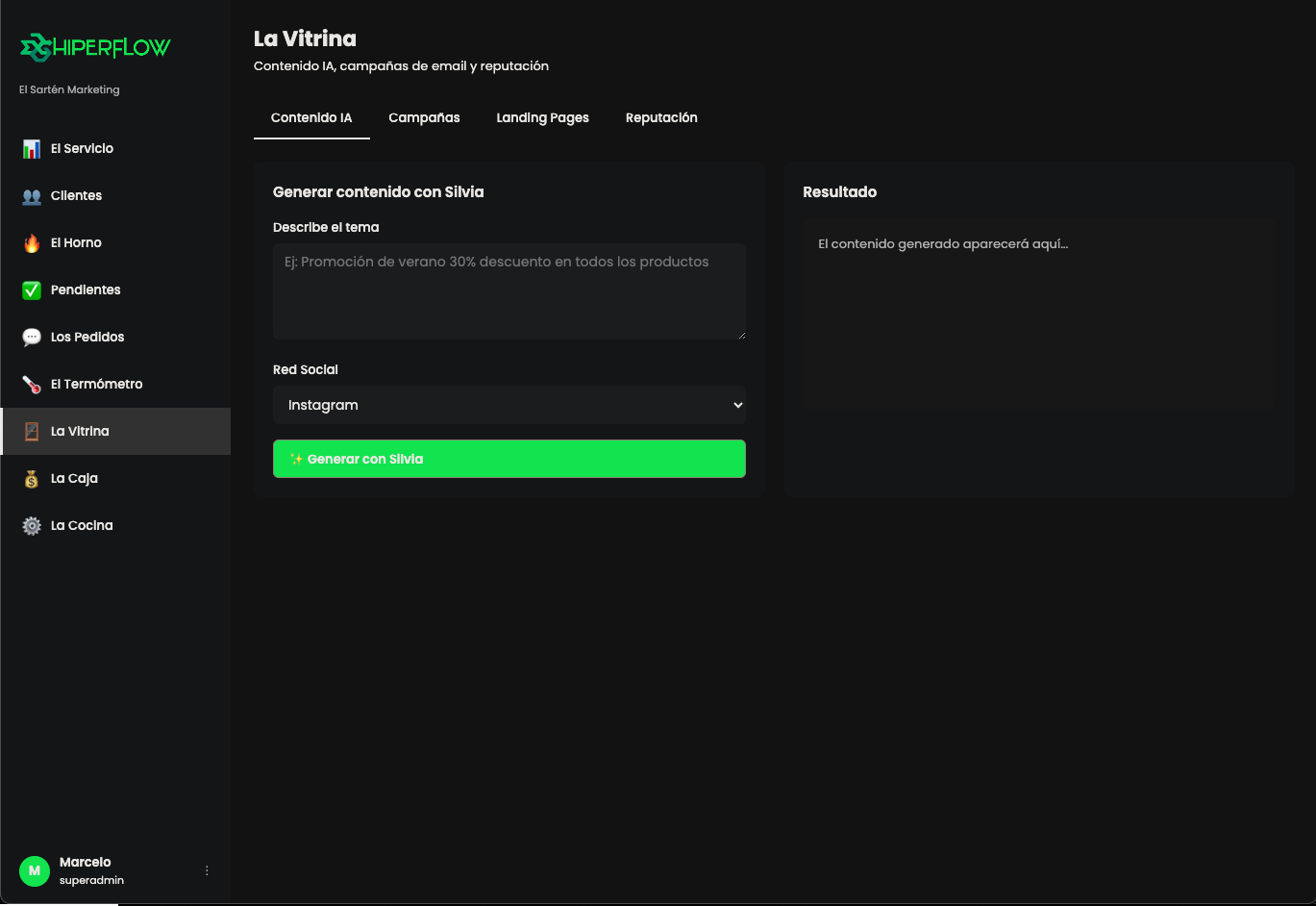Go to the Clientes section
Image resolution: width=1316 pixels, height=906 pixels.
pyautogui.click(x=115, y=196)
